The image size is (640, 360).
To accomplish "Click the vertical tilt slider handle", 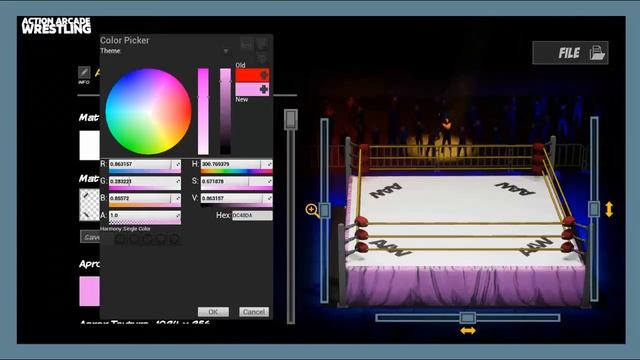I will click(594, 209).
